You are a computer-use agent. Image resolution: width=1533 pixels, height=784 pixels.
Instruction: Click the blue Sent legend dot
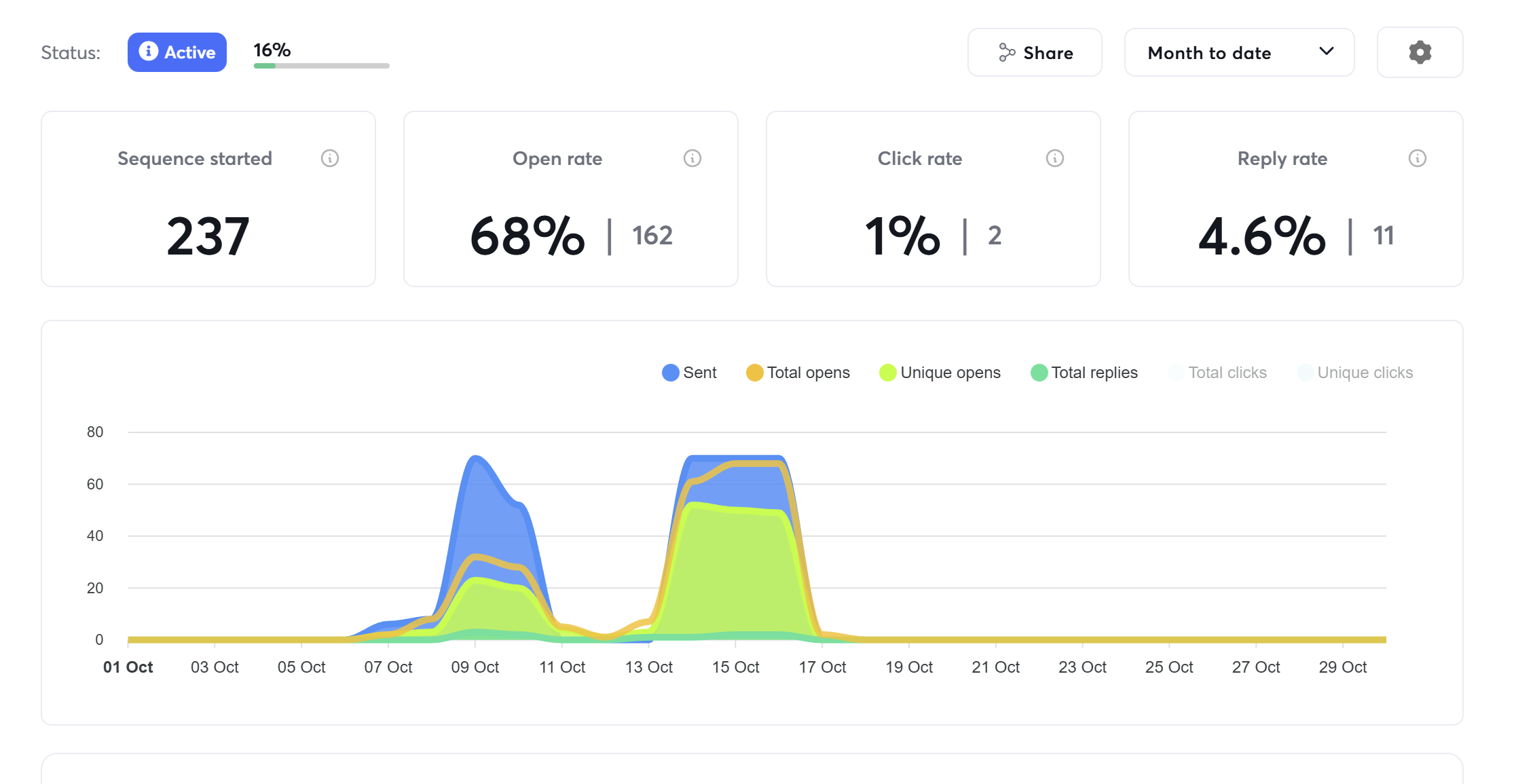pyautogui.click(x=669, y=372)
